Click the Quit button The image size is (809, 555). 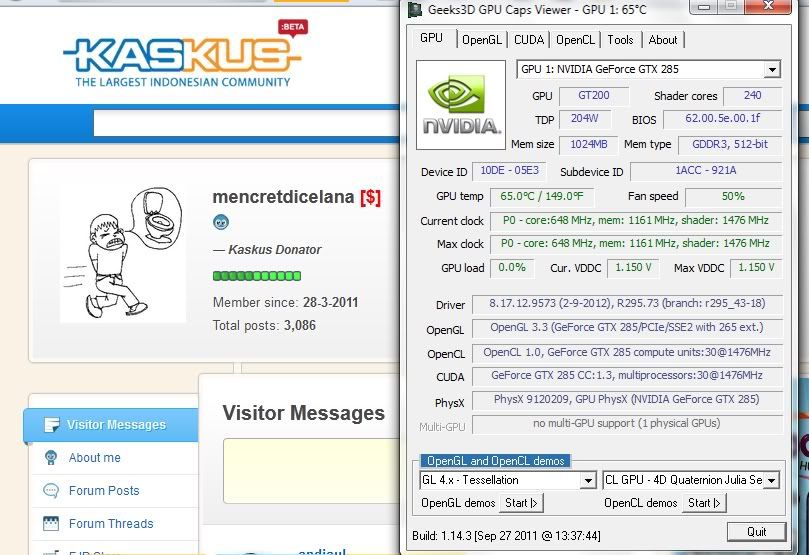[x=756, y=532]
